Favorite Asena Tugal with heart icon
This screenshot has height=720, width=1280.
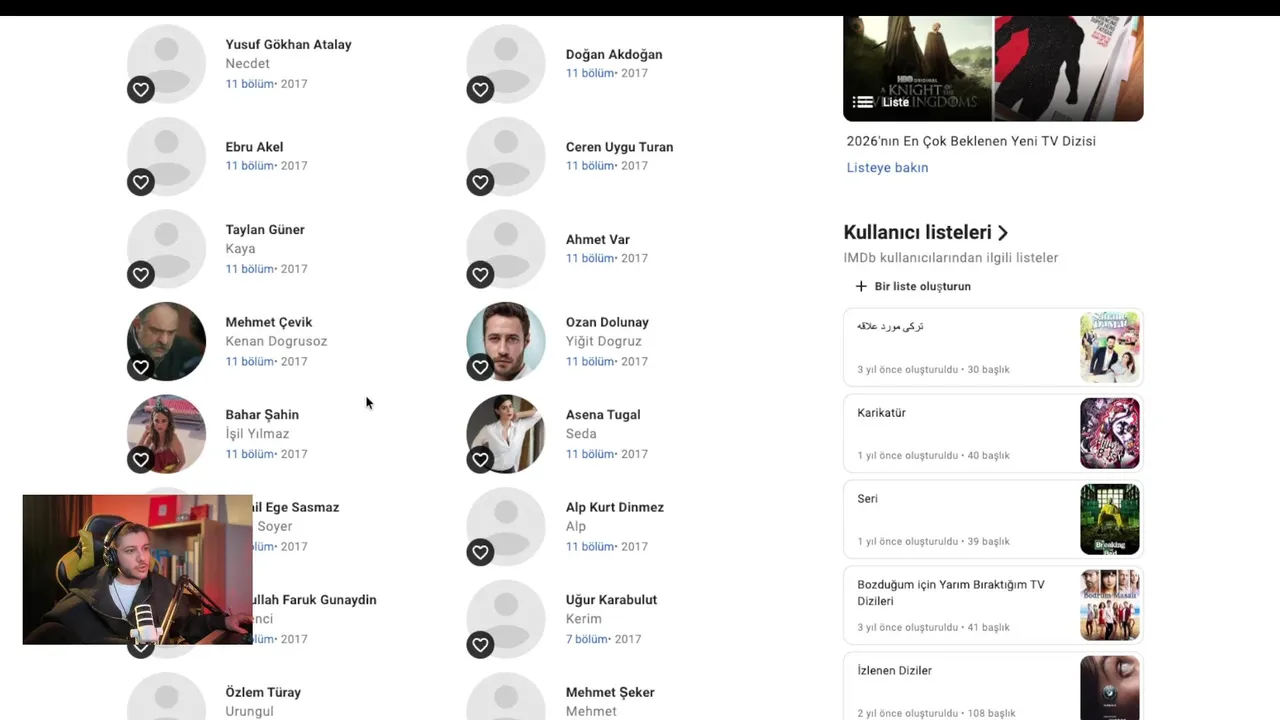[481, 460]
